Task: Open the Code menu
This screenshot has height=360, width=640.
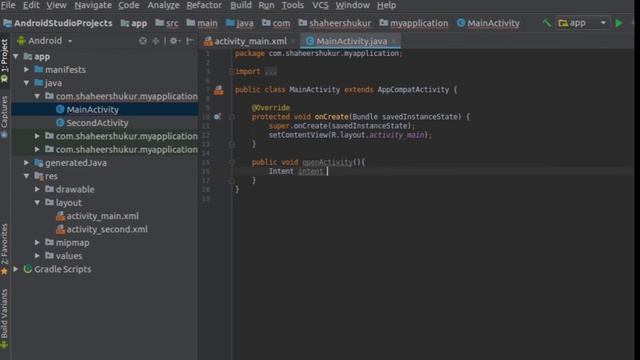Action: coord(129,5)
